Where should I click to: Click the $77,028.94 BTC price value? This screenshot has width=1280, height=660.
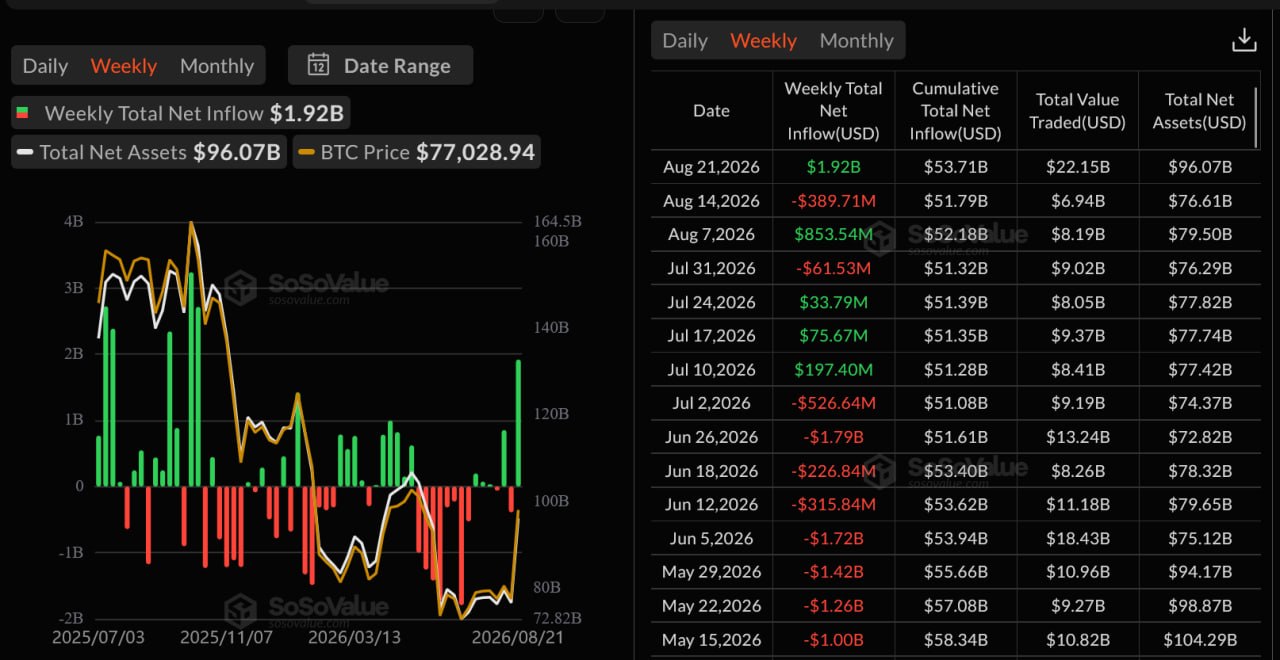[x=475, y=152]
